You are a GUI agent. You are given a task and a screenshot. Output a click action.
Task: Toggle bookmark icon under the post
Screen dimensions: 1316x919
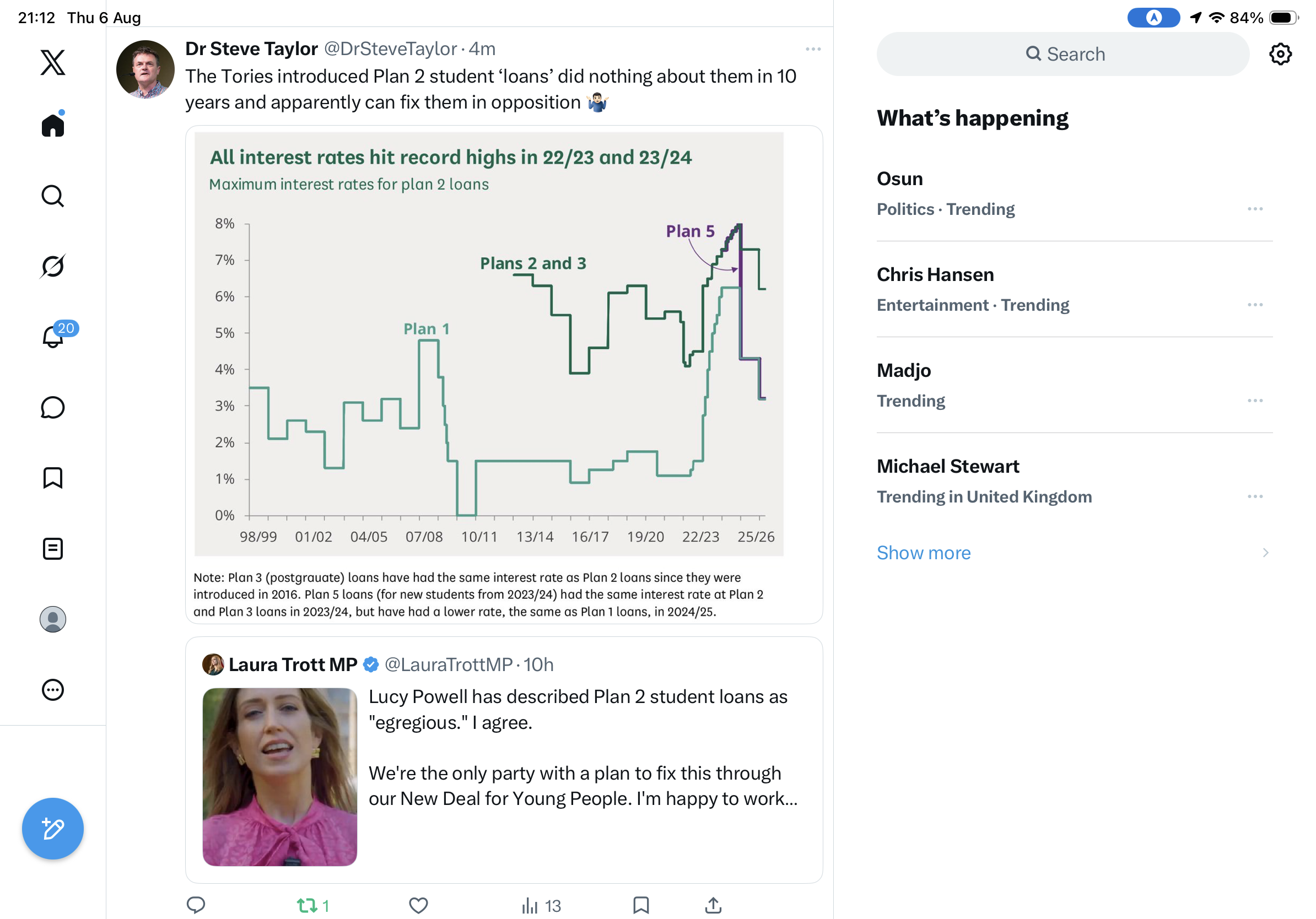pos(641,905)
